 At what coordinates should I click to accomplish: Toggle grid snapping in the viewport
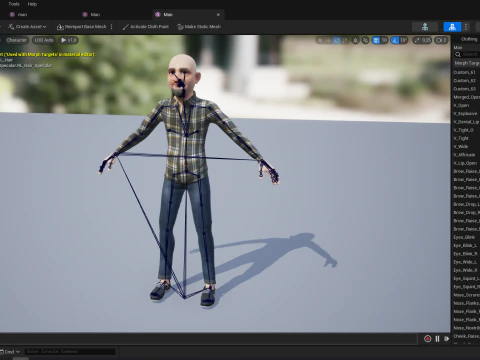tap(376, 40)
